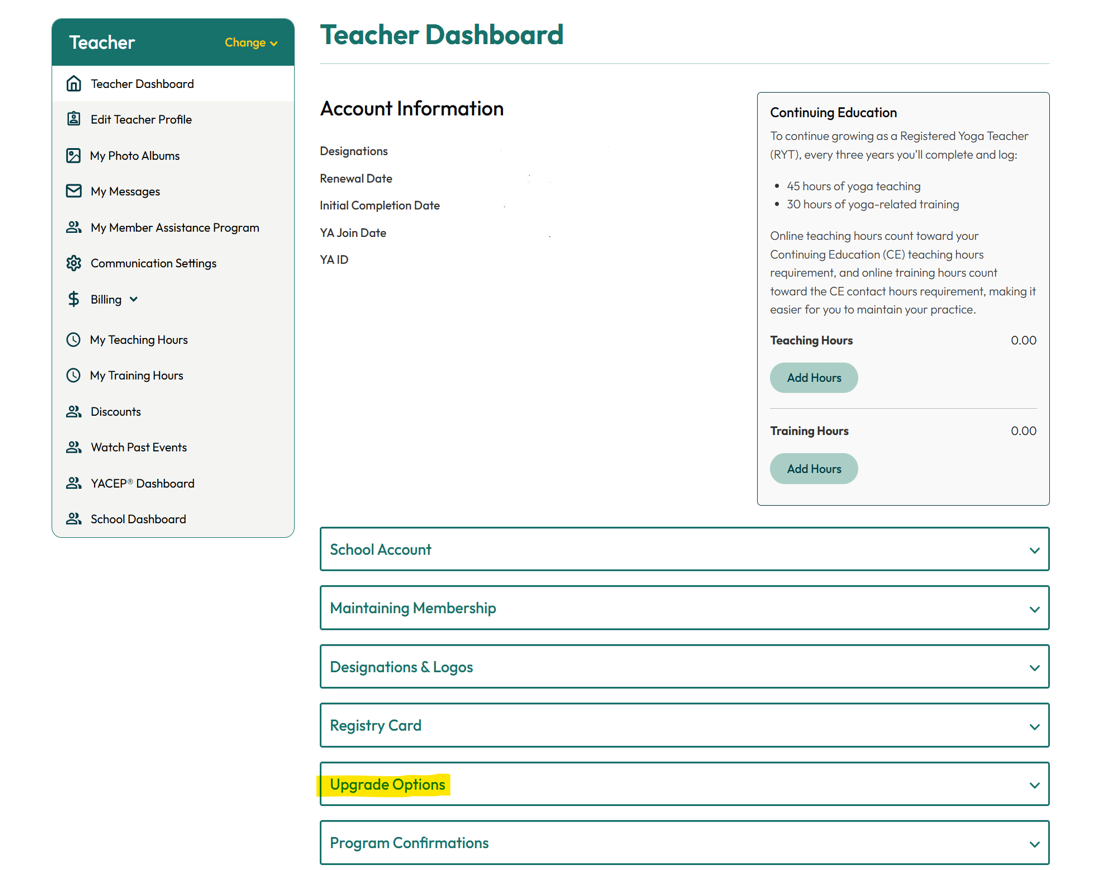
Task: Click the people icon for My Member Assistance Program
Action: point(73,227)
